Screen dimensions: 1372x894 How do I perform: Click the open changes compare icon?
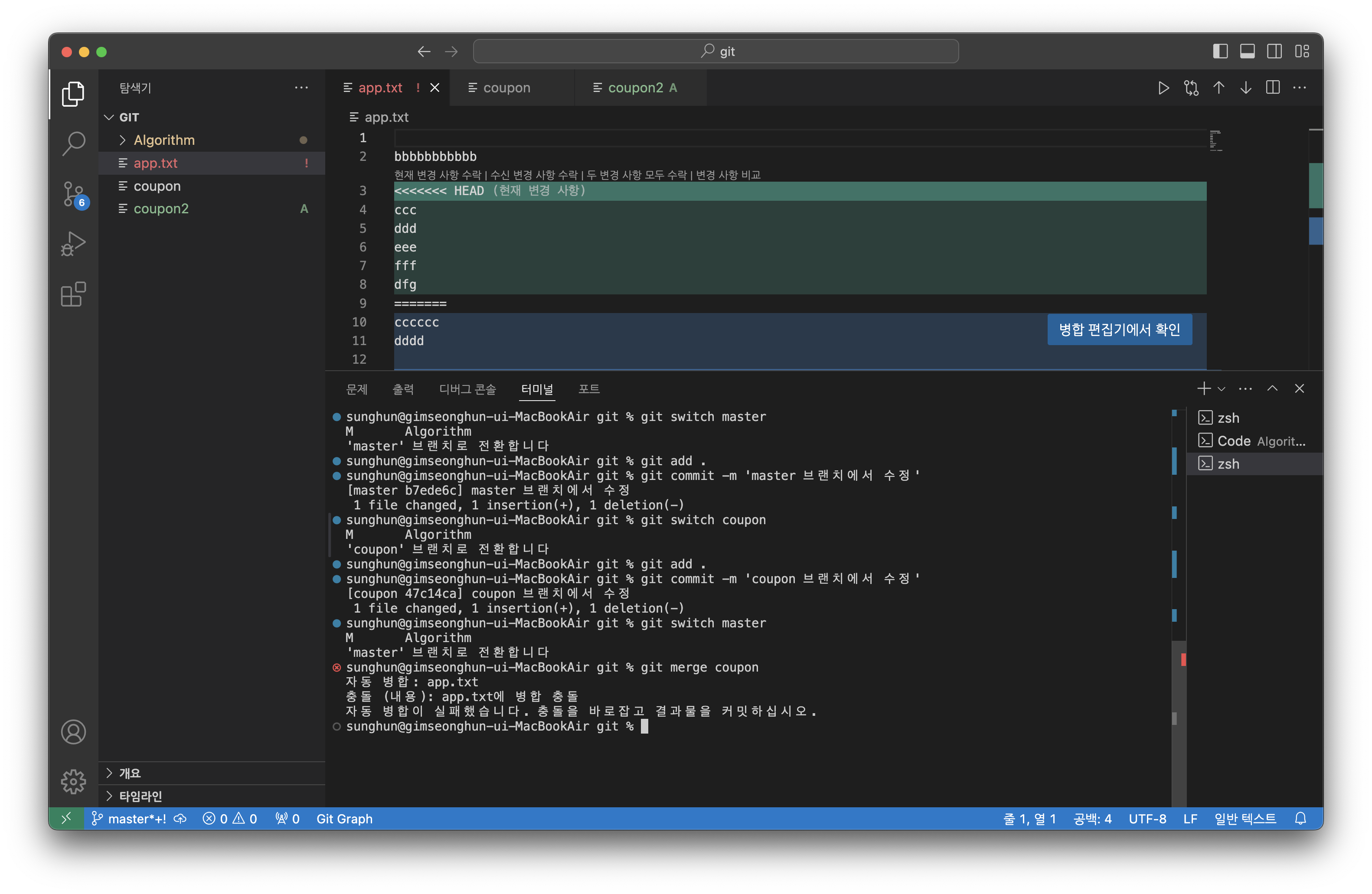[x=1191, y=88]
